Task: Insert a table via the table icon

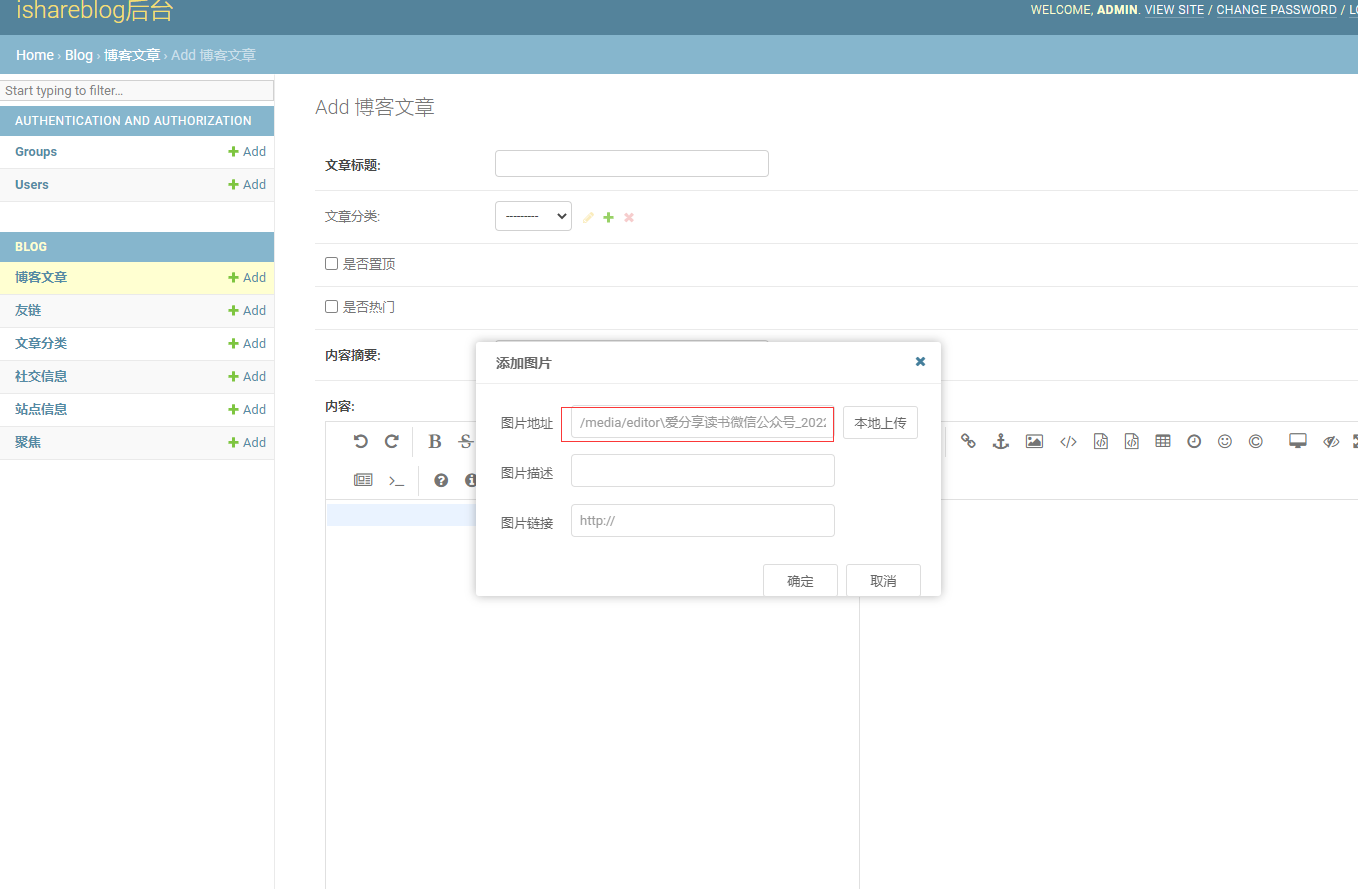Action: click(1162, 441)
